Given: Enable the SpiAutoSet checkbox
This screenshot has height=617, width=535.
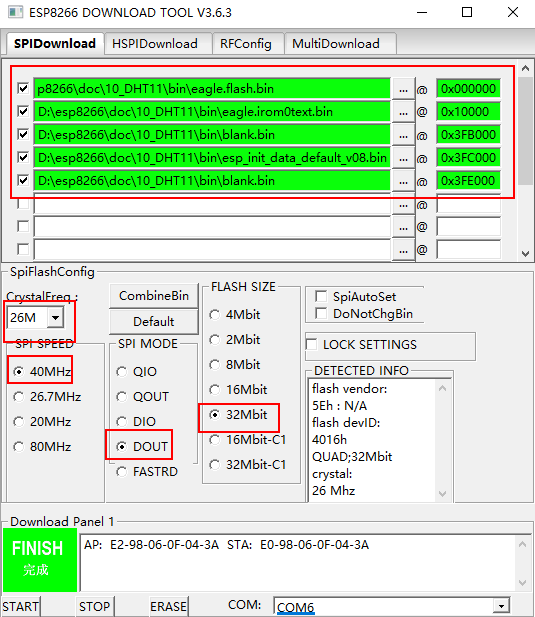Looking at the screenshot, I should click(x=321, y=296).
